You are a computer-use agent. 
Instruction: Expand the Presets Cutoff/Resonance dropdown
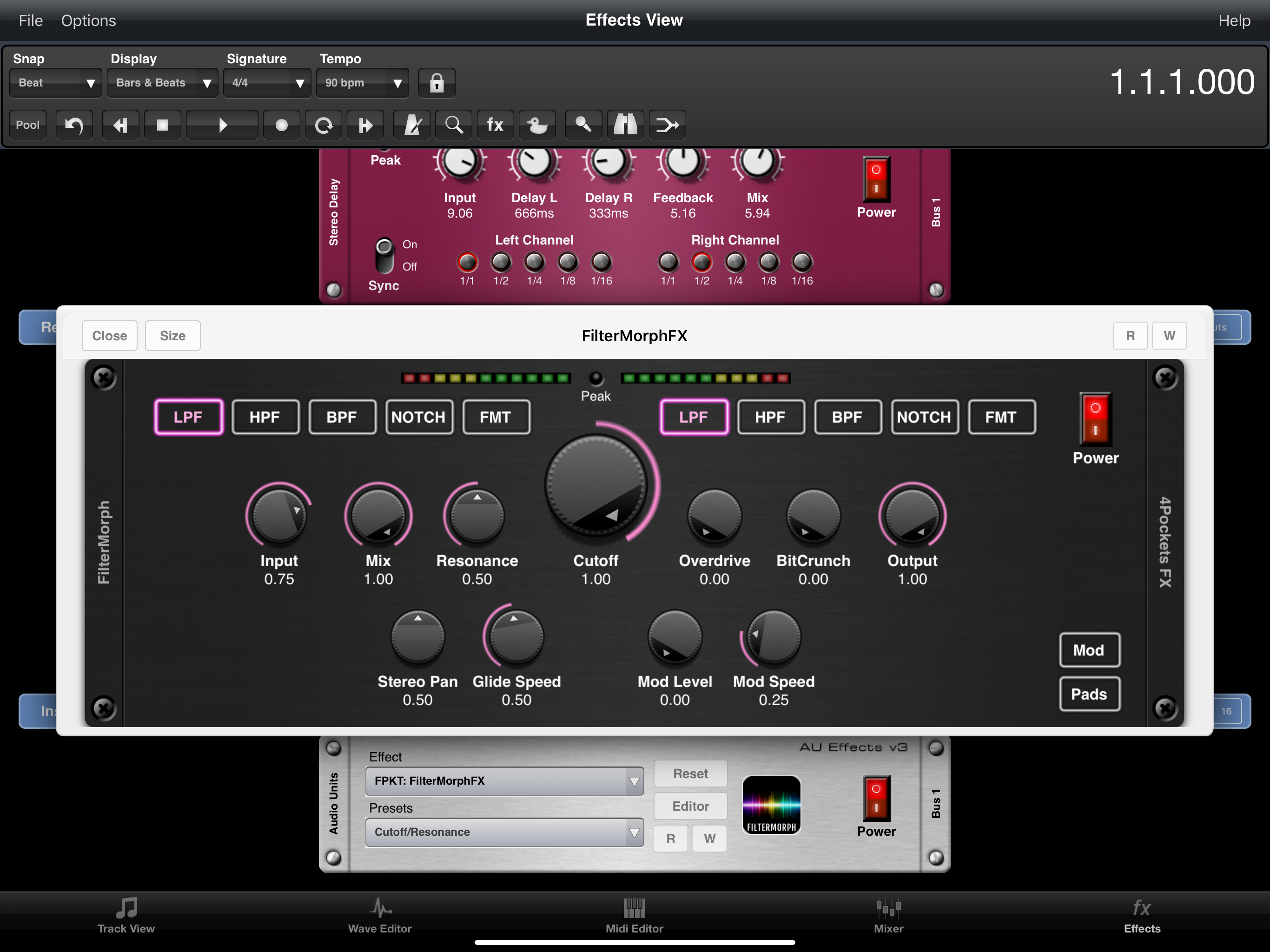[x=504, y=832]
